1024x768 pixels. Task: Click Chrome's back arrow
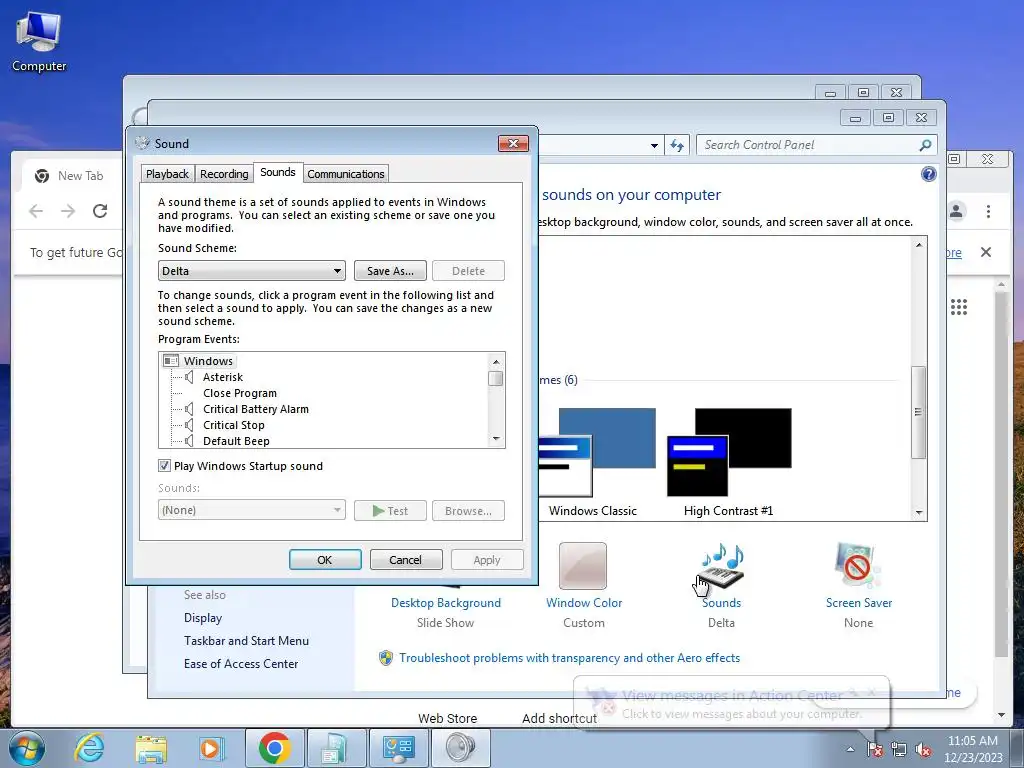pos(36,211)
